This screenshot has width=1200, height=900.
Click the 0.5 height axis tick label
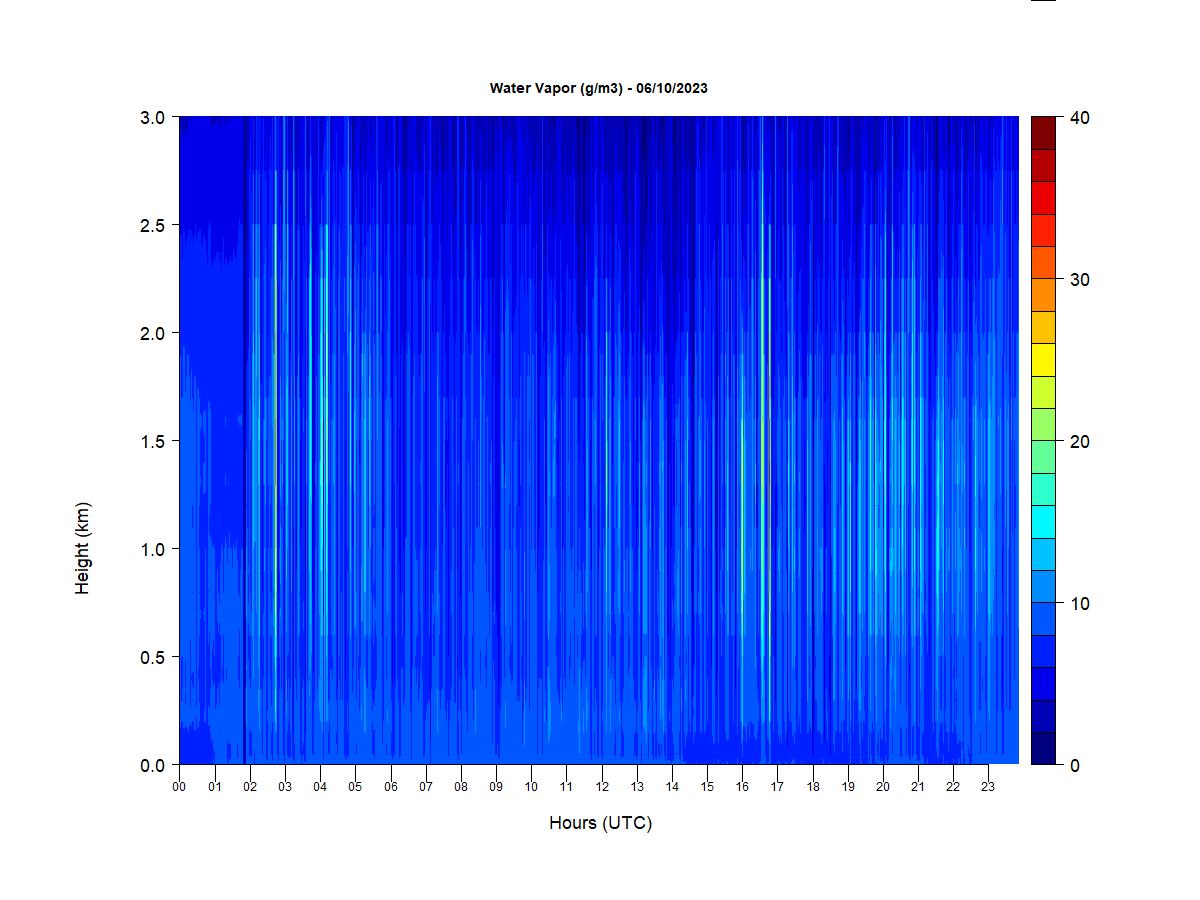[x=152, y=657]
